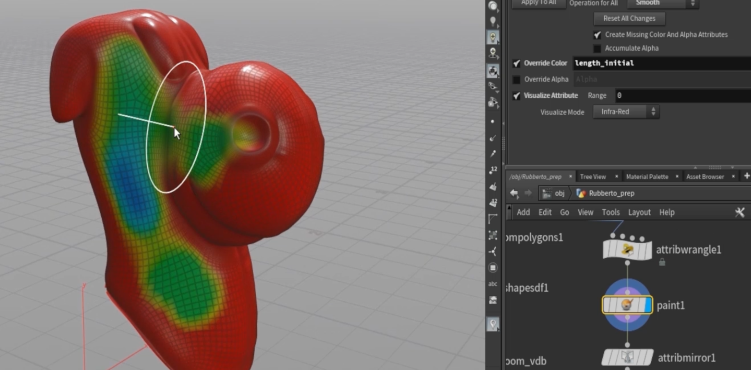Toggle the abc text display icon
This screenshot has height=370, width=751.
pyautogui.click(x=493, y=284)
